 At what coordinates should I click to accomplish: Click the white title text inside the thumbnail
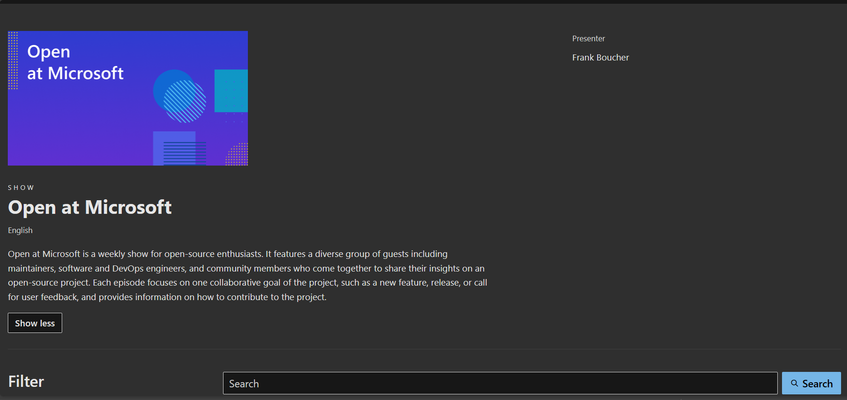pyautogui.click(x=76, y=62)
